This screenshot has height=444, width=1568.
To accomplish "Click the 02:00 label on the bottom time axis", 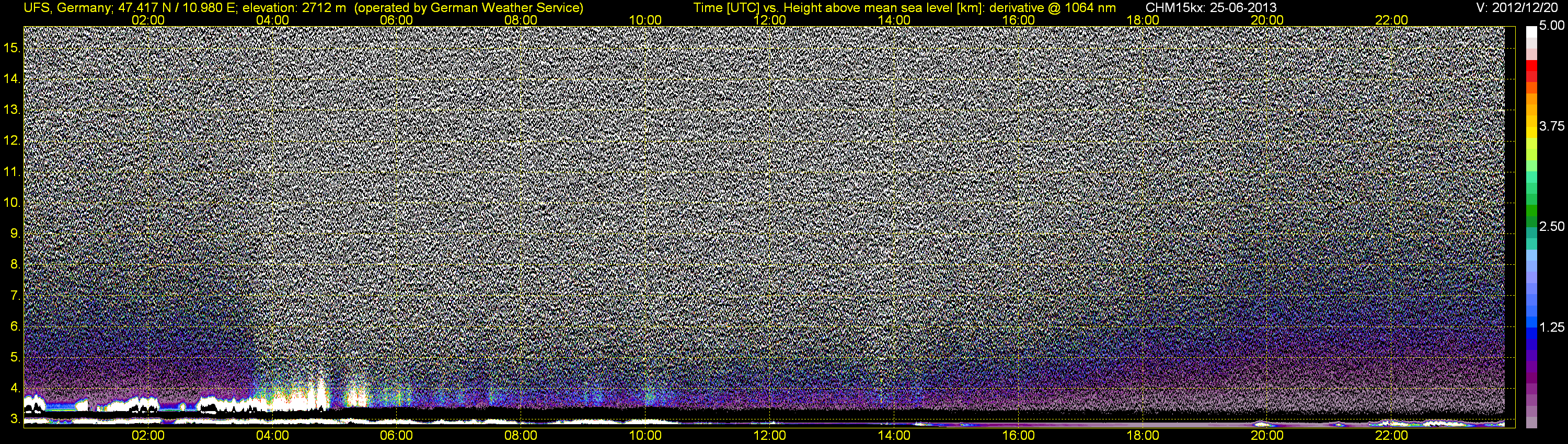I will coord(148,436).
